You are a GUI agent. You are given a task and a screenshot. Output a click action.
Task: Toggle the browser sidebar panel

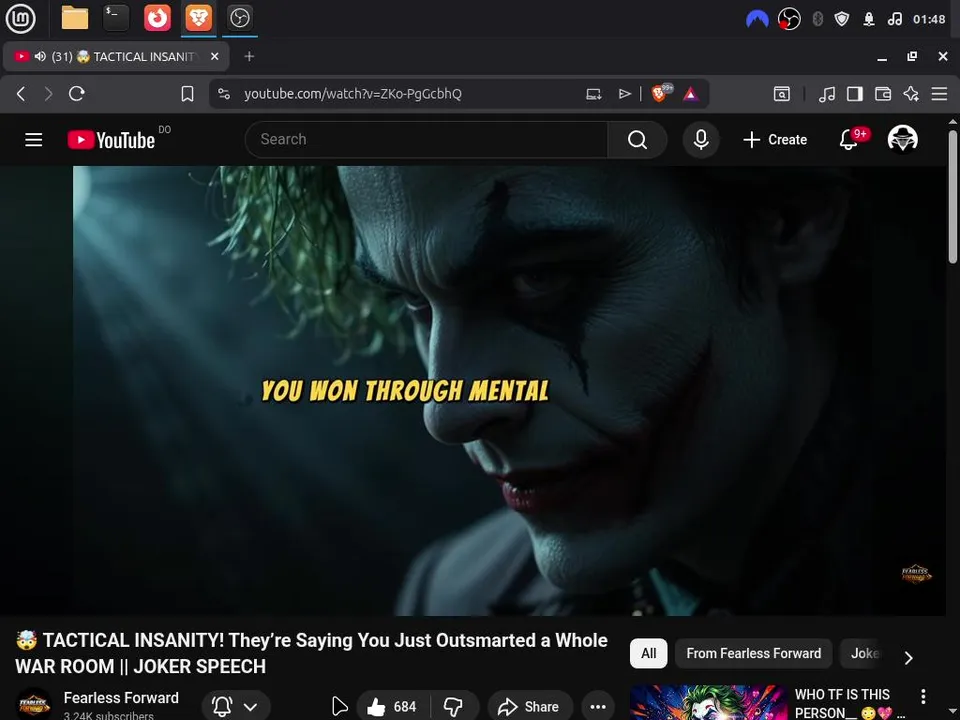click(855, 94)
